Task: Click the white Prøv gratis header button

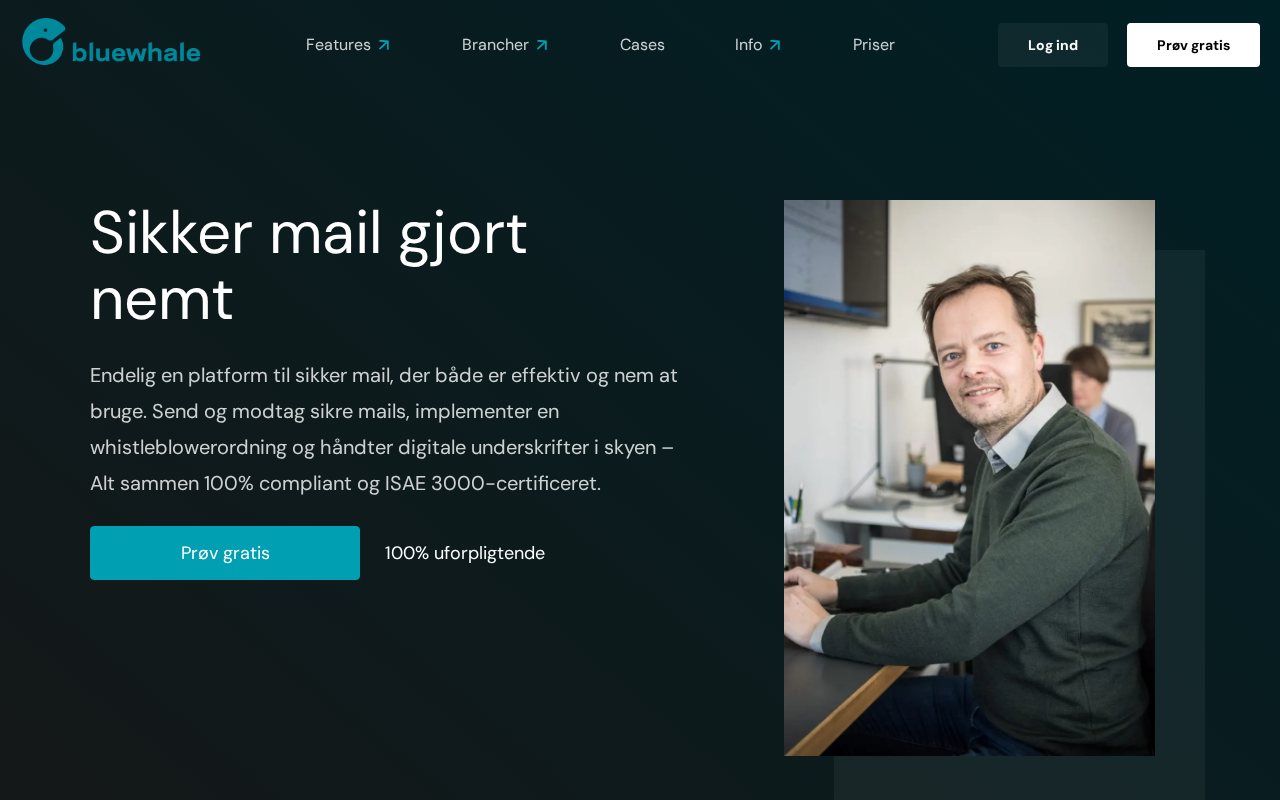Action: pyautogui.click(x=1193, y=45)
